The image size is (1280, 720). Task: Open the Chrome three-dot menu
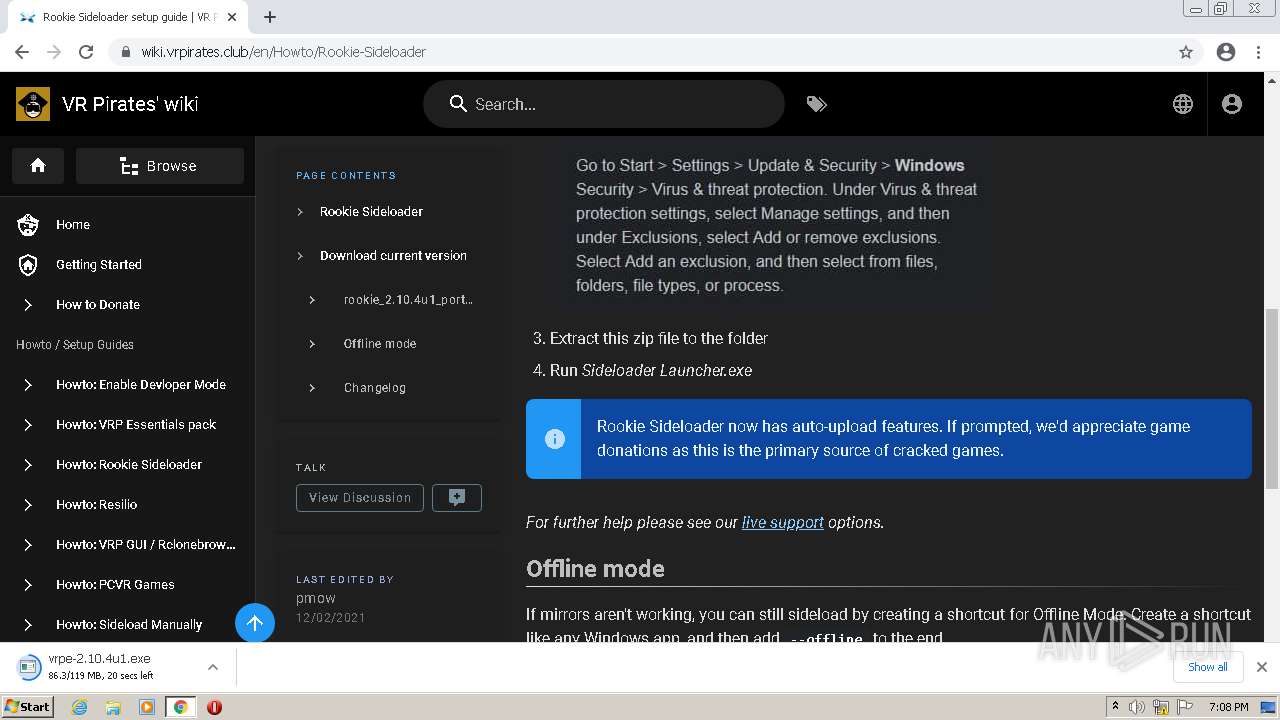coord(1258,52)
